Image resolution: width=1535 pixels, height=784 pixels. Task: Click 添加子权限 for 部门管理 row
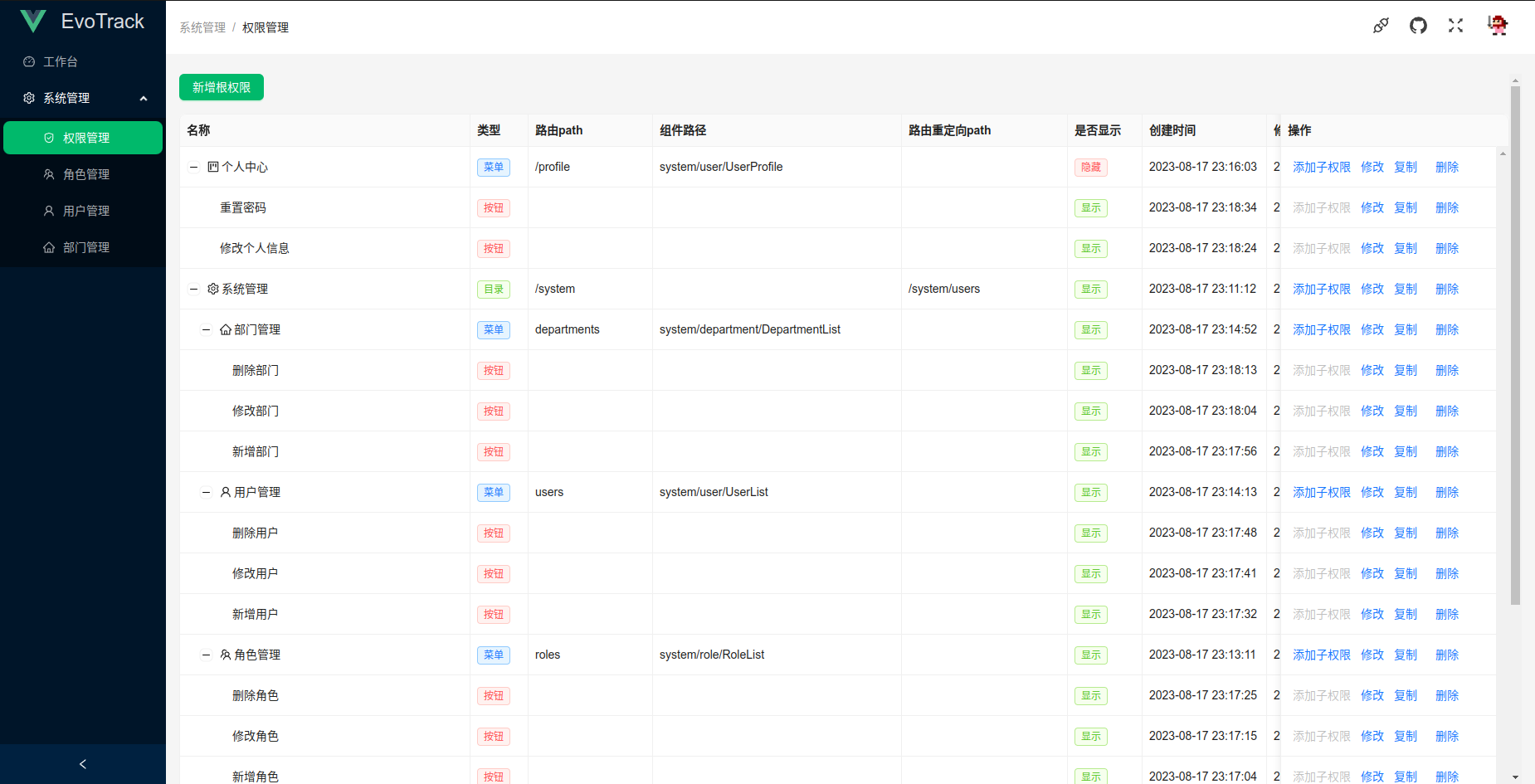click(1321, 329)
